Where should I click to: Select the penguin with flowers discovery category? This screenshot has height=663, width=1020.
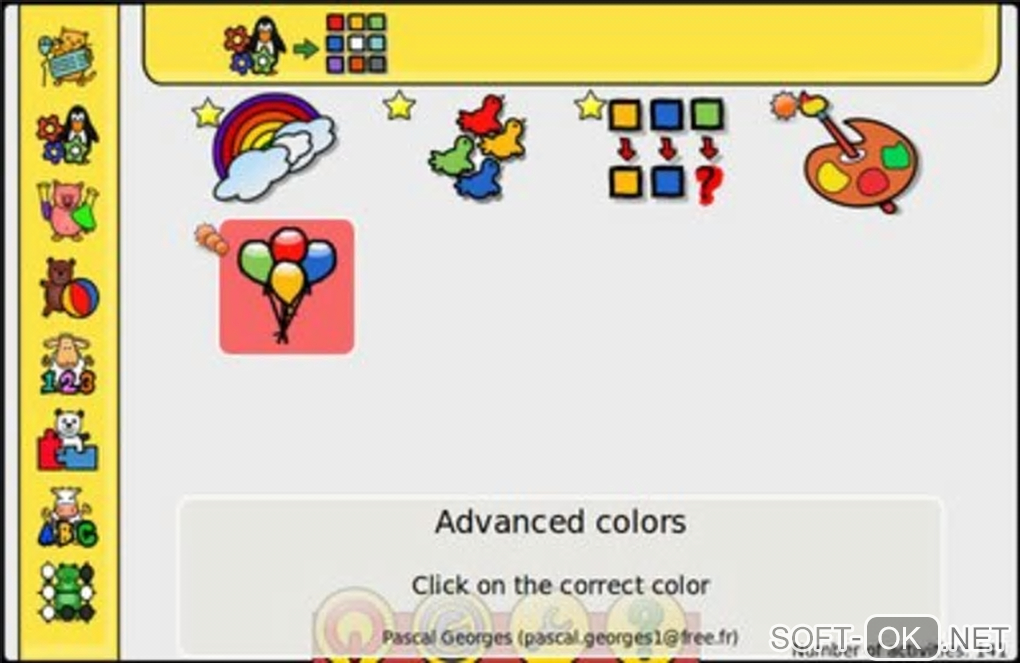click(x=67, y=135)
